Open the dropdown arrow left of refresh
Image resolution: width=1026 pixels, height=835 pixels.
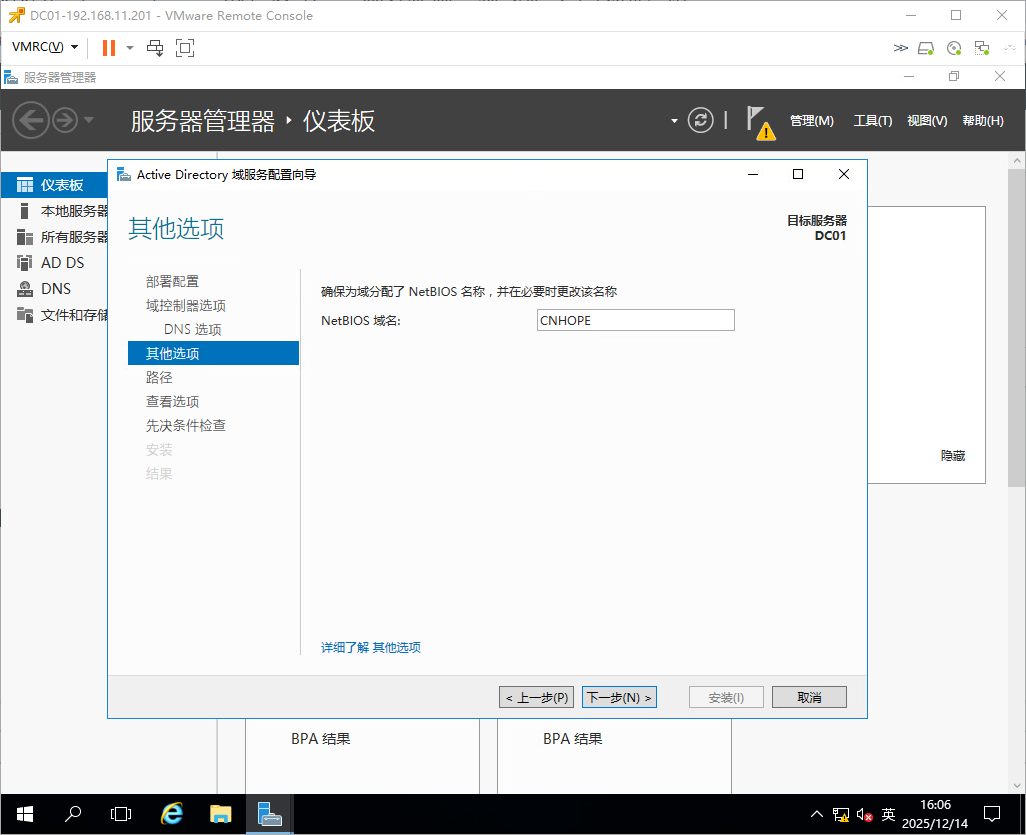point(674,121)
